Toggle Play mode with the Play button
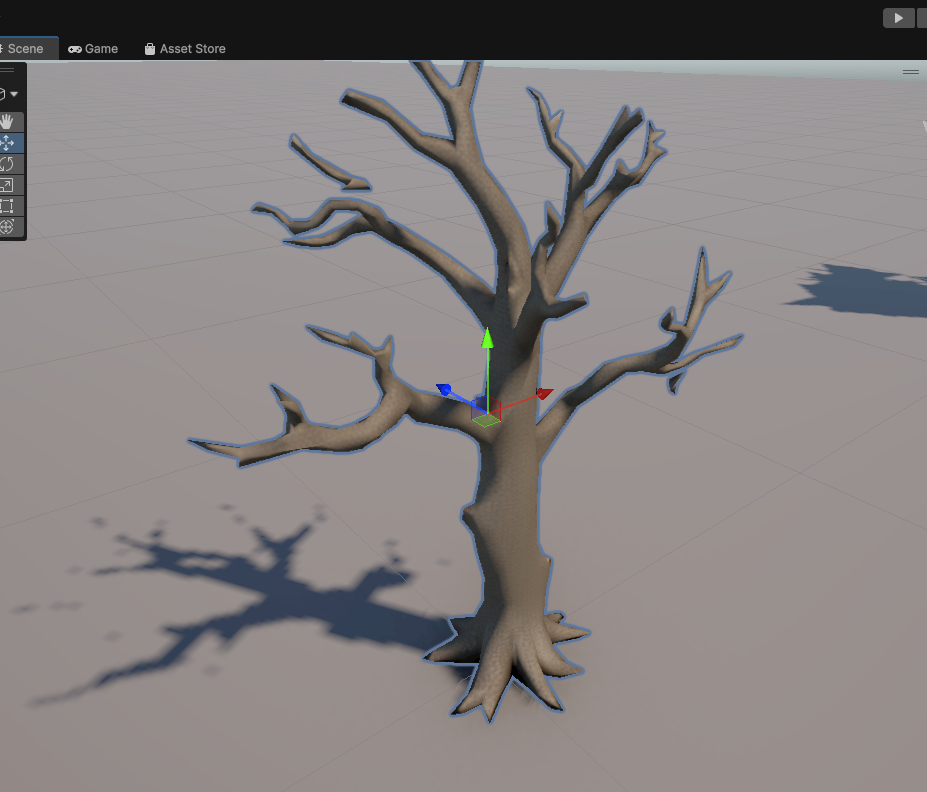The width and height of the screenshot is (927, 792). [897, 17]
